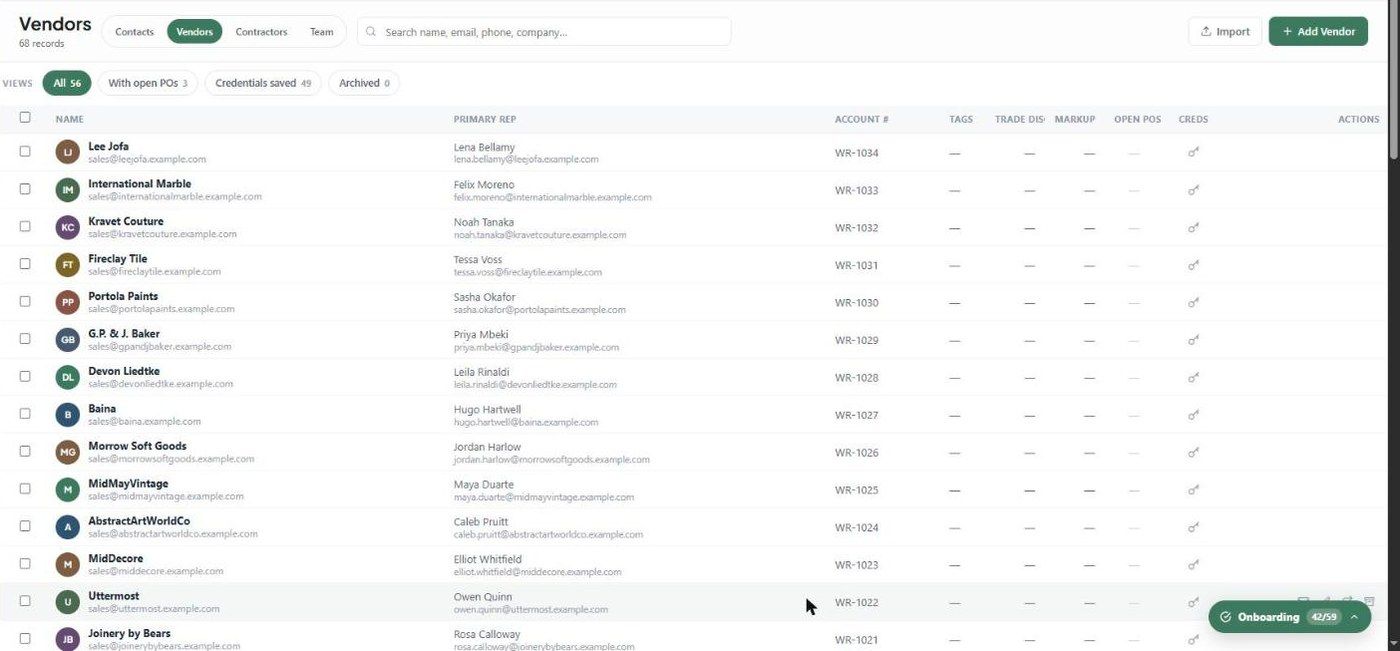Click key icon in Morrow Soft Goods row

(x=1193, y=452)
